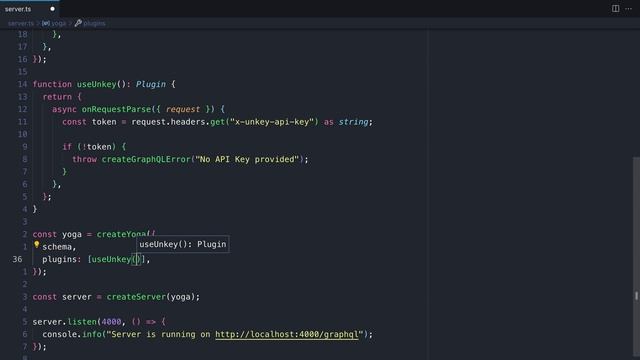Click the 'async' keyword
The width and height of the screenshot is (640, 360).
point(64,109)
